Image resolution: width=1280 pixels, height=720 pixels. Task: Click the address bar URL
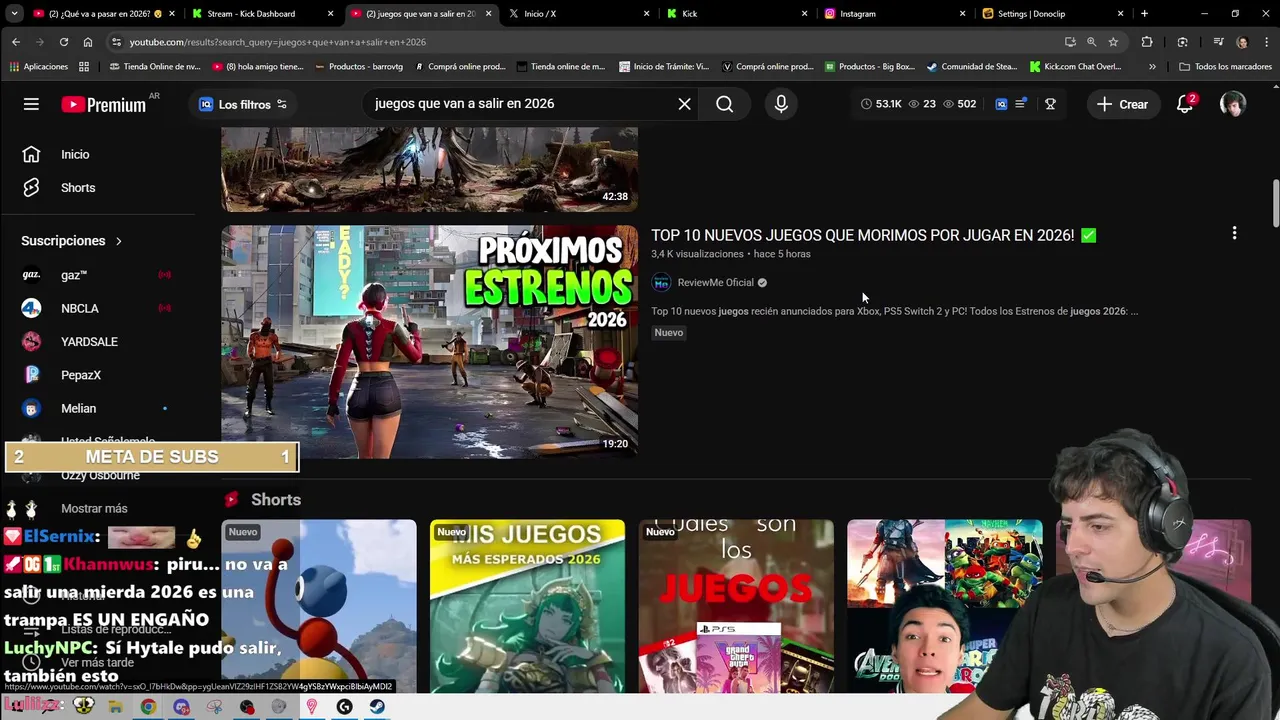click(x=277, y=42)
